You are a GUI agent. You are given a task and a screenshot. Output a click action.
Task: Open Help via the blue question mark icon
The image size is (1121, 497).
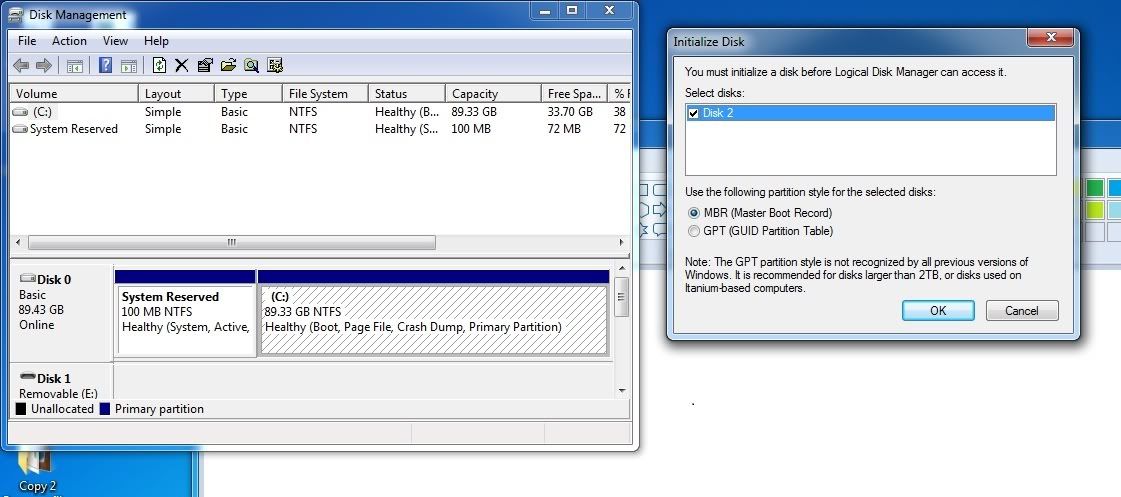coord(105,66)
